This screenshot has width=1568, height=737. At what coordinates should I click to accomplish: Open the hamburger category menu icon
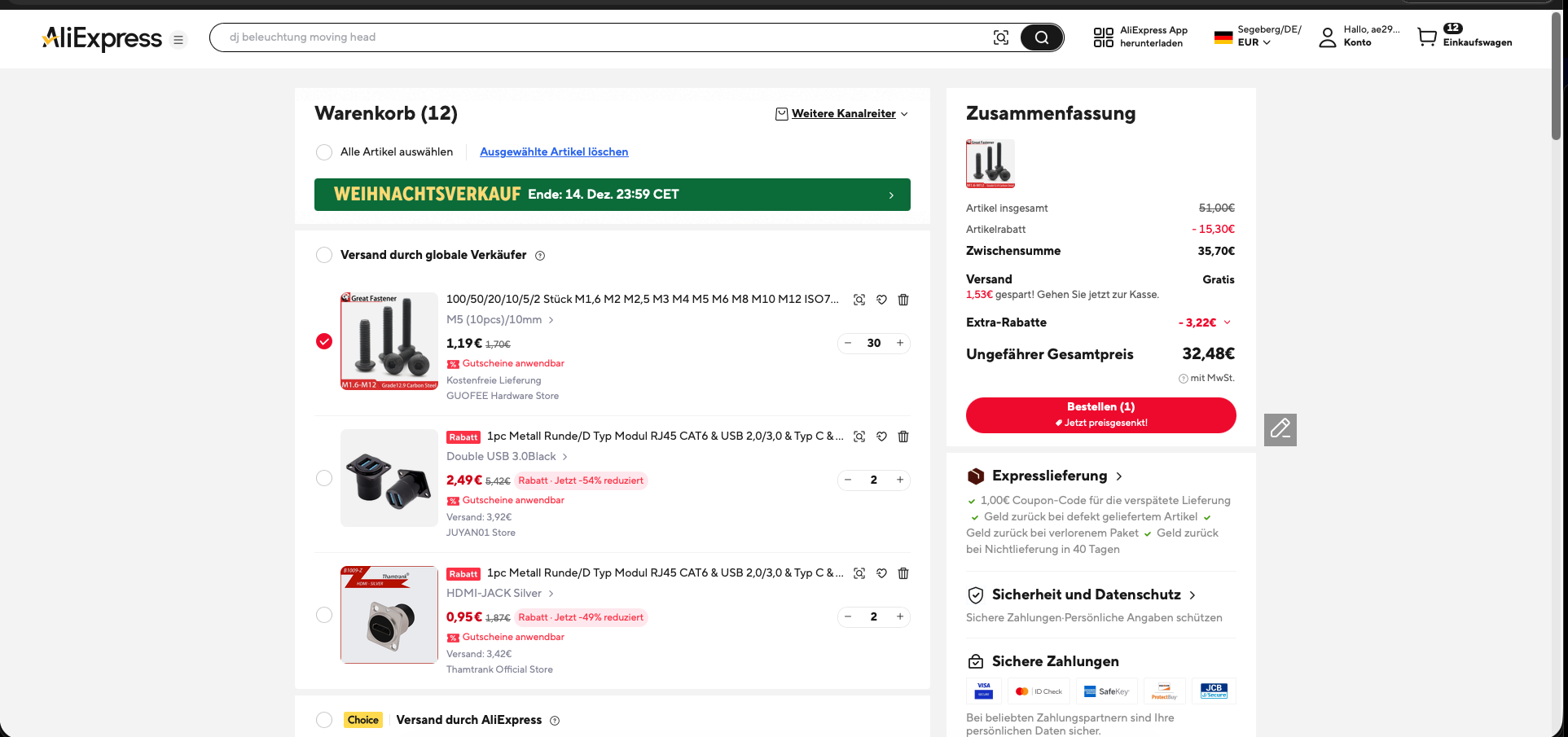(x=178, y=40)
